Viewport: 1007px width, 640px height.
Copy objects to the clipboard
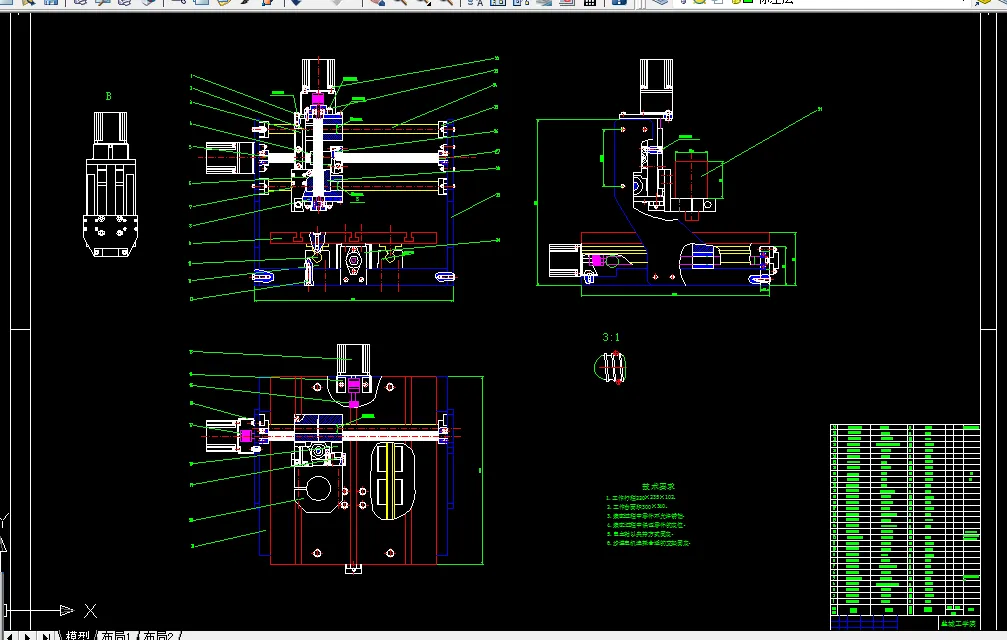(x=201, y=4)
